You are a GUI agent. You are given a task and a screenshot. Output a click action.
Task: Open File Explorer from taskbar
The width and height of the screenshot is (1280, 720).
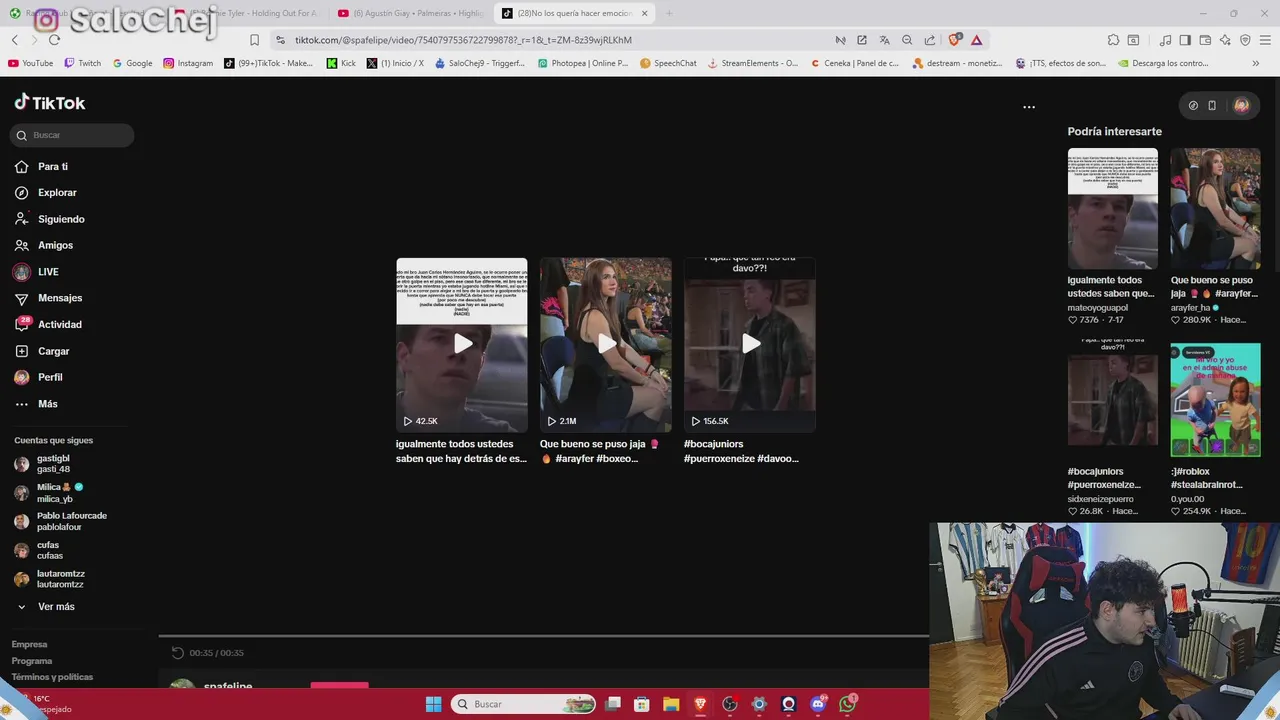(671, 704)
